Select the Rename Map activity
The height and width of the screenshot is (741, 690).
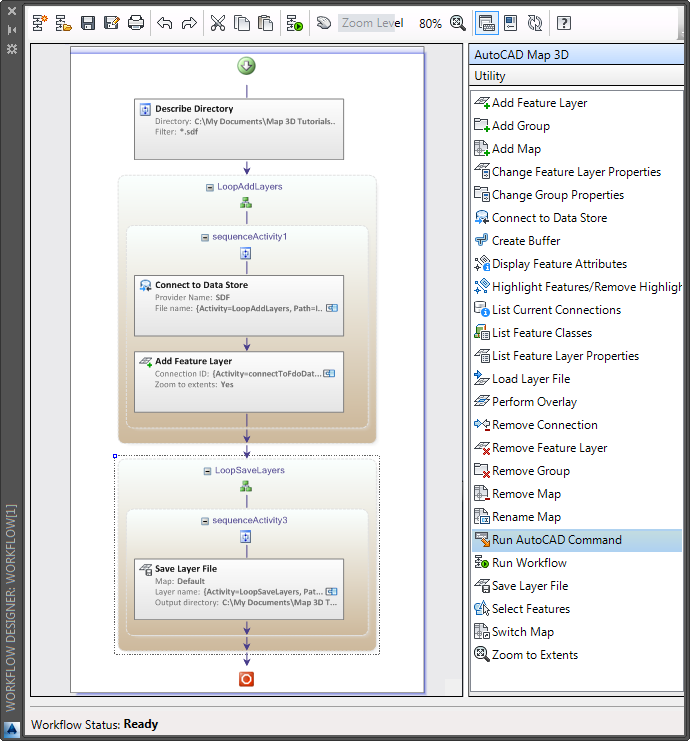[x=577, y=517]
